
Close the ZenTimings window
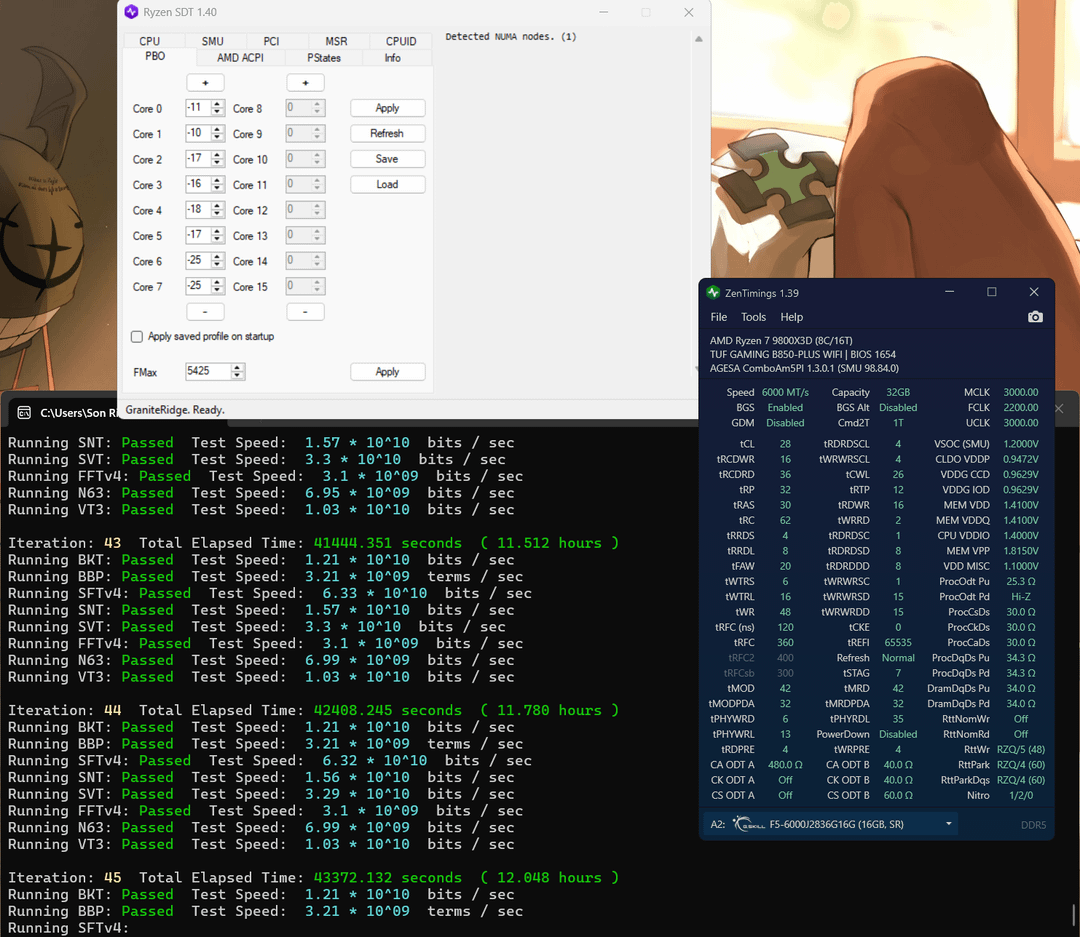tap(1034, 292)
